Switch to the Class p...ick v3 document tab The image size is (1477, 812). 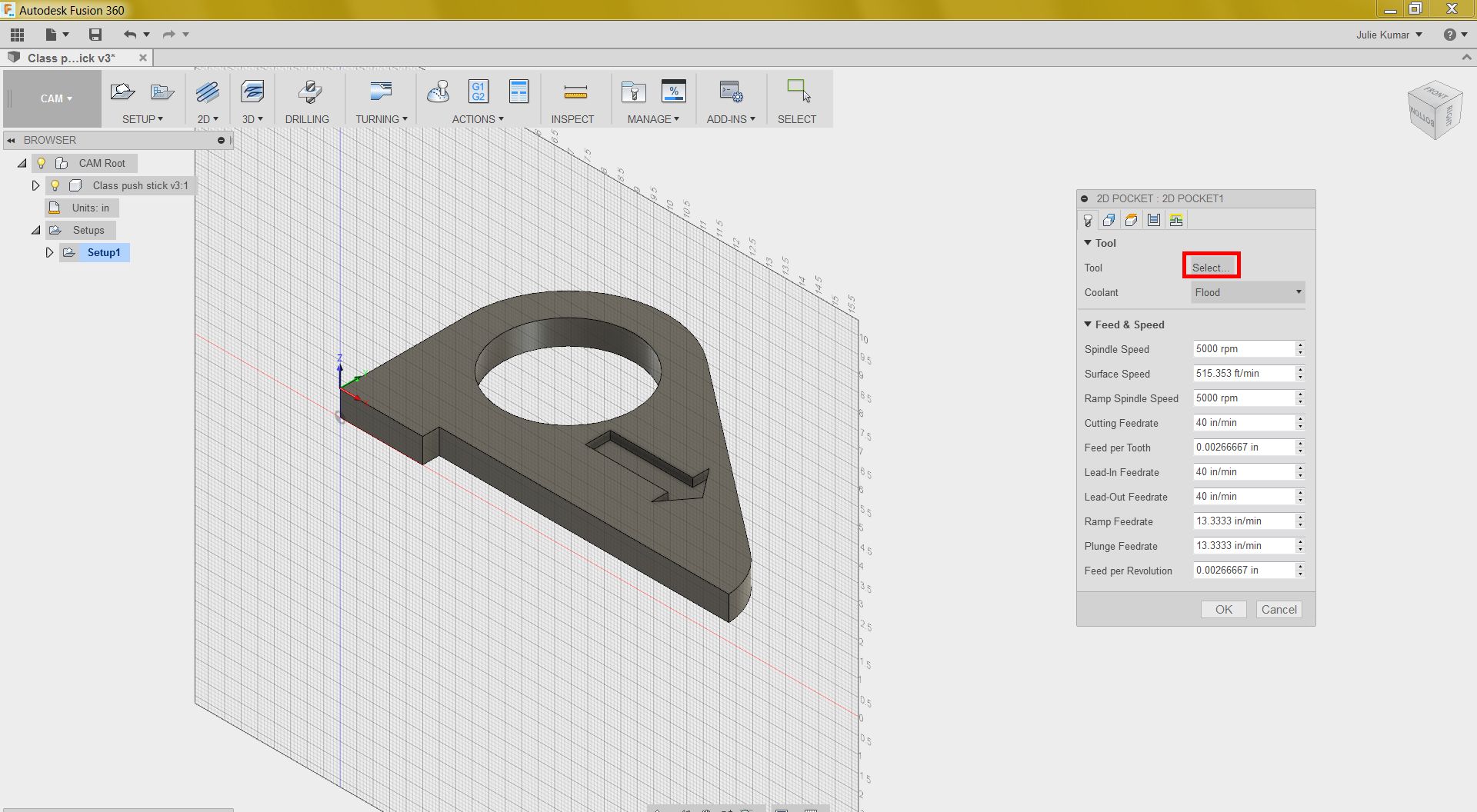point(69,58)
